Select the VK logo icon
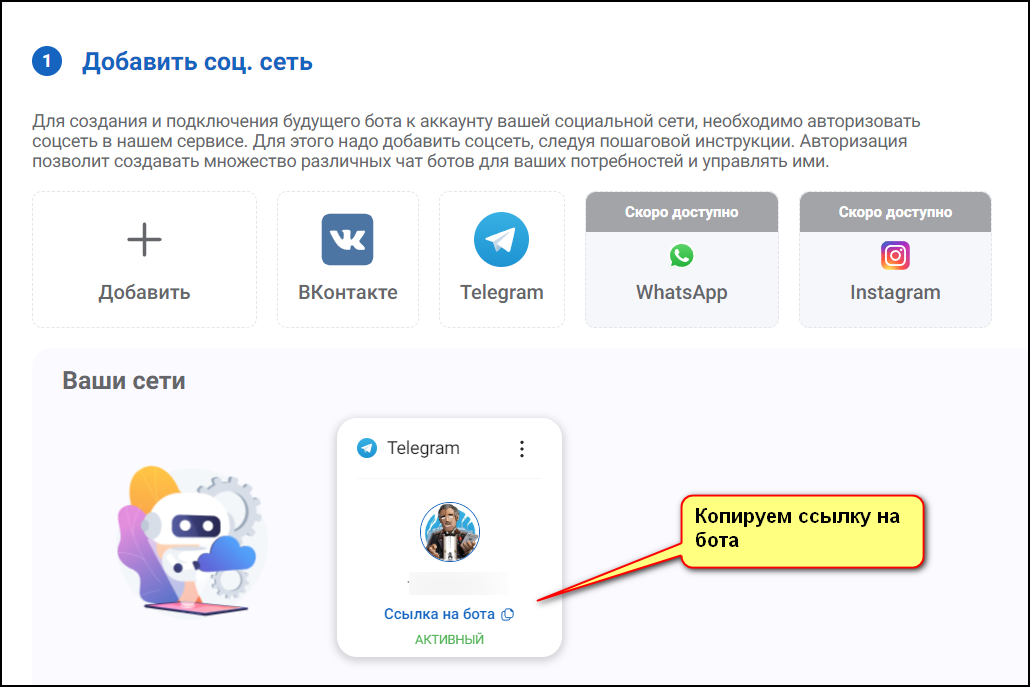1030x687 pixels. click(x=347, y=239)
